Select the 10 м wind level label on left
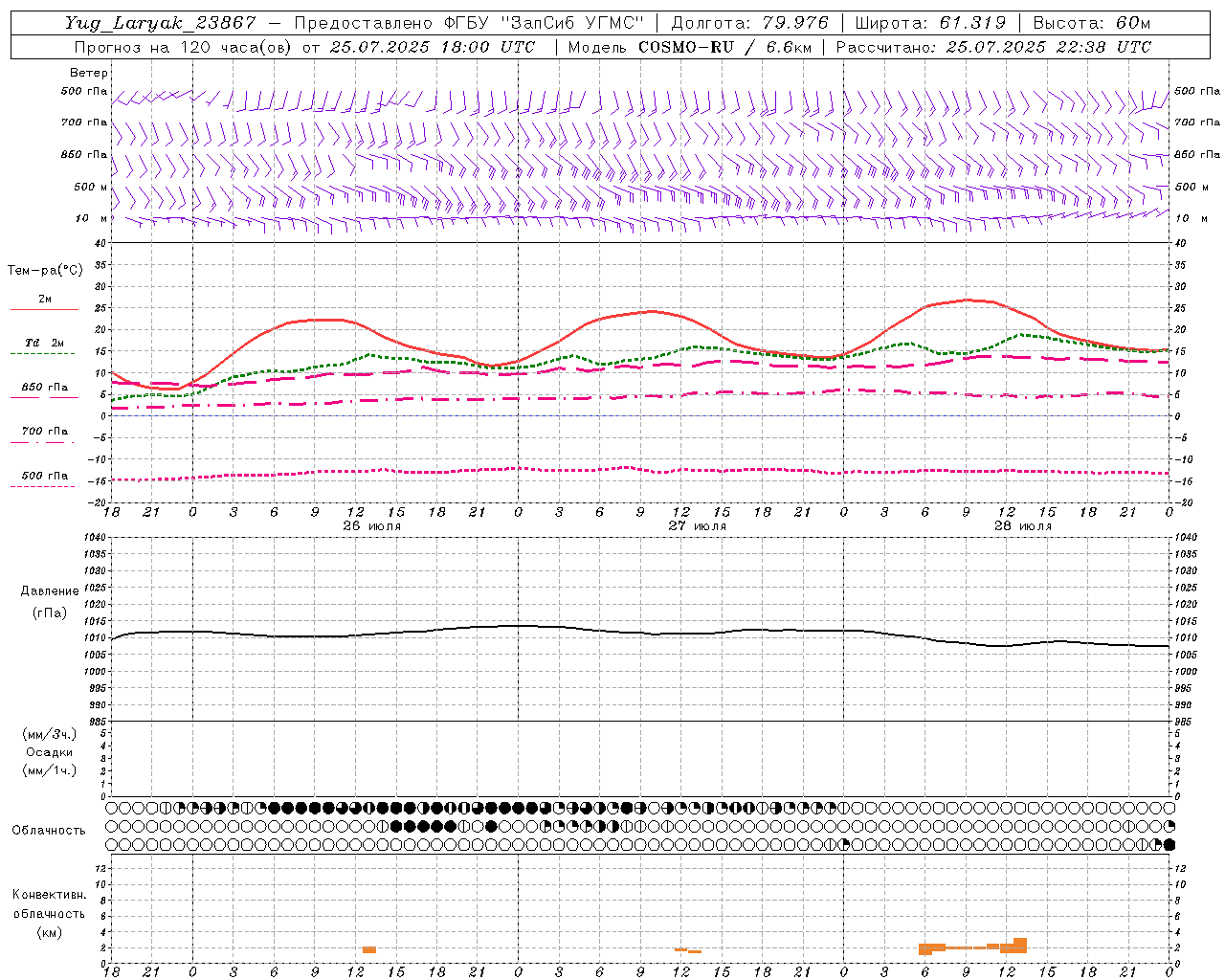This screenshot has width=1225, height=980. (x=91, y=218)
